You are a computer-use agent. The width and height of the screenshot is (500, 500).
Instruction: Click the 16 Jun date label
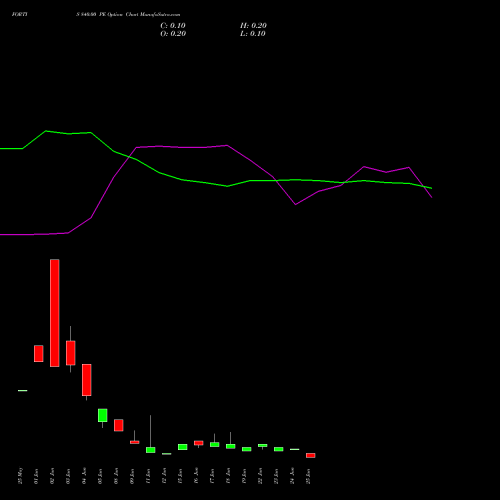pyautogui.click(x=196, y=476)
